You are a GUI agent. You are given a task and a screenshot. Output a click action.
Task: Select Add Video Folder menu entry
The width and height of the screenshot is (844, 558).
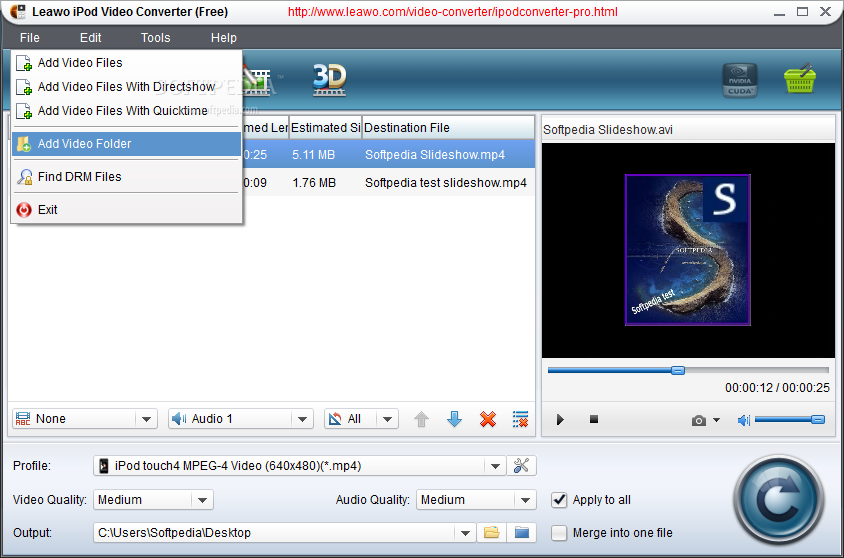(126, 144)
